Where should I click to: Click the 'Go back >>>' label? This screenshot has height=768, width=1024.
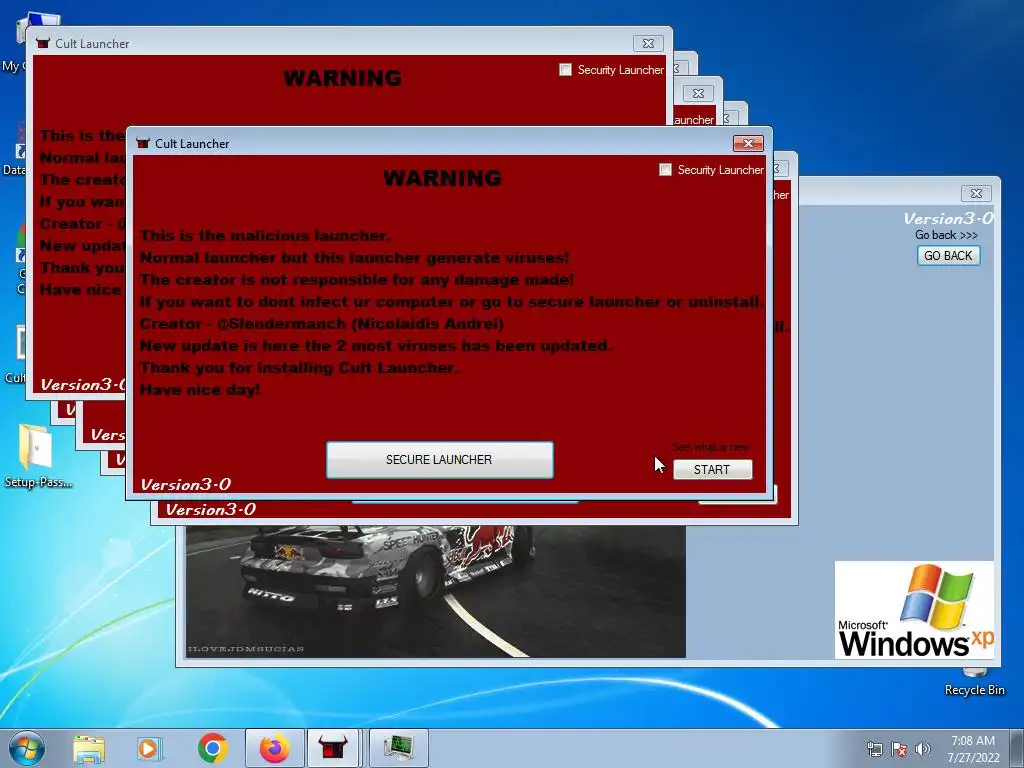(946, 235)
